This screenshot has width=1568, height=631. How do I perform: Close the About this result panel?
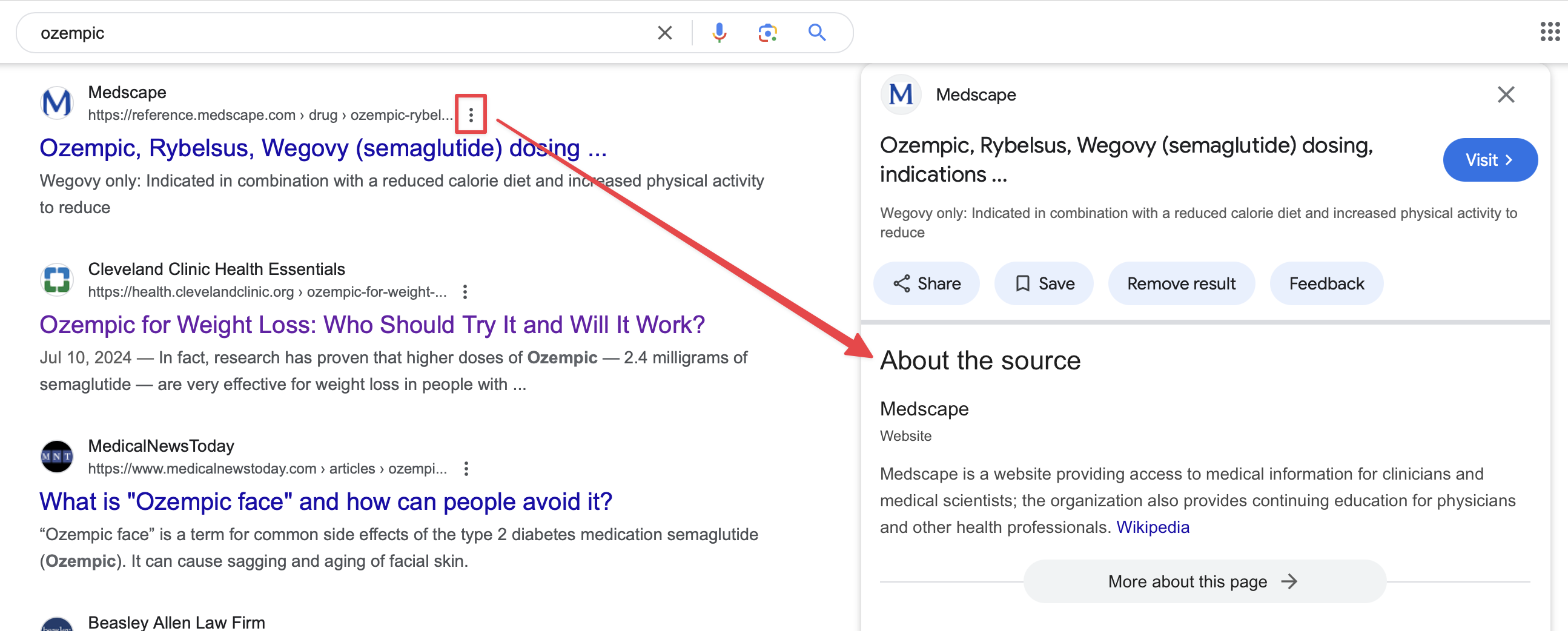tap(1506, 95)
